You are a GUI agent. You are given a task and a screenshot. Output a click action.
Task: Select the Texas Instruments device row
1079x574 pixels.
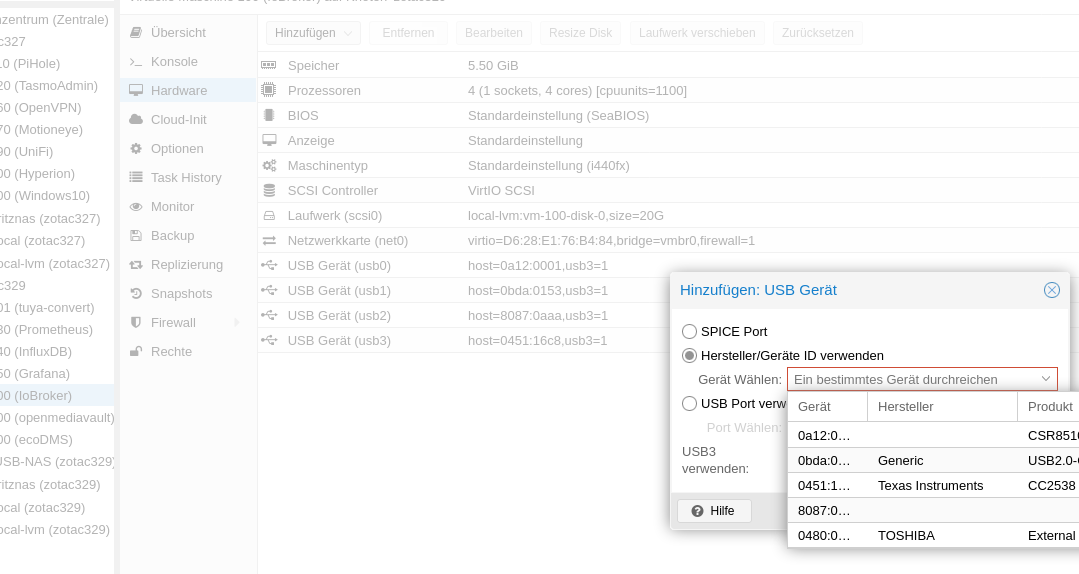(x=933, y=485)
